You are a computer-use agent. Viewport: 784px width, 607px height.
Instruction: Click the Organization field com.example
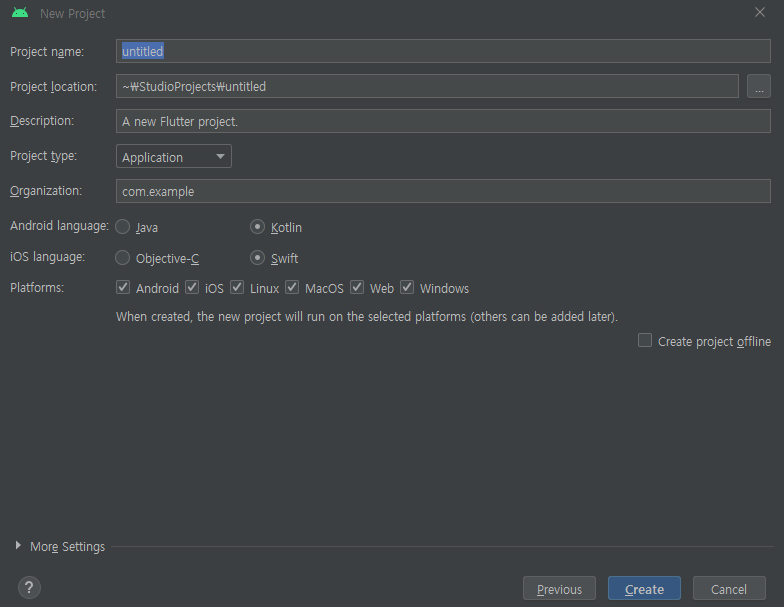pyautogui.click(x=443, y=191)
